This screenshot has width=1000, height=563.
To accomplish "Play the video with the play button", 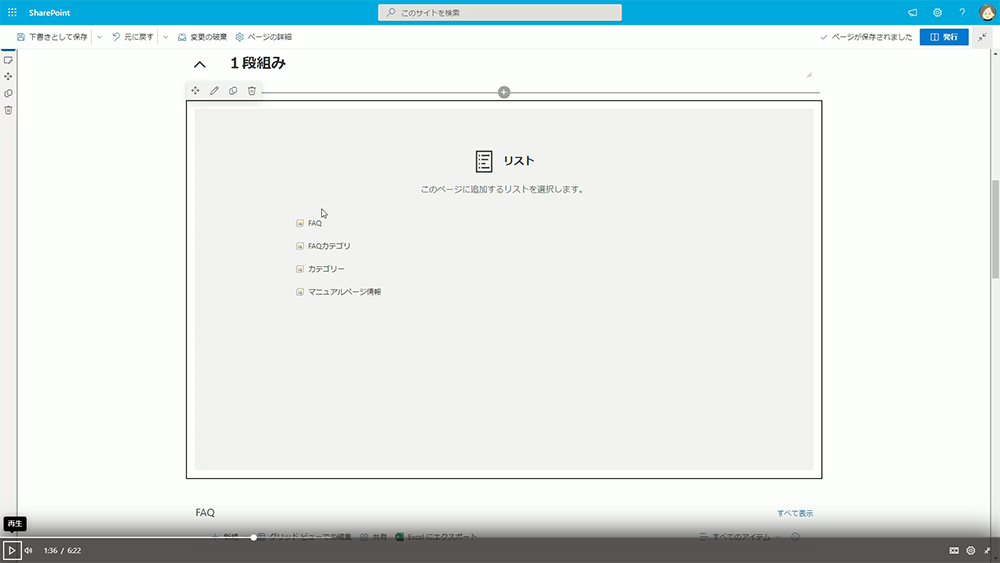I will coord(11,550).
